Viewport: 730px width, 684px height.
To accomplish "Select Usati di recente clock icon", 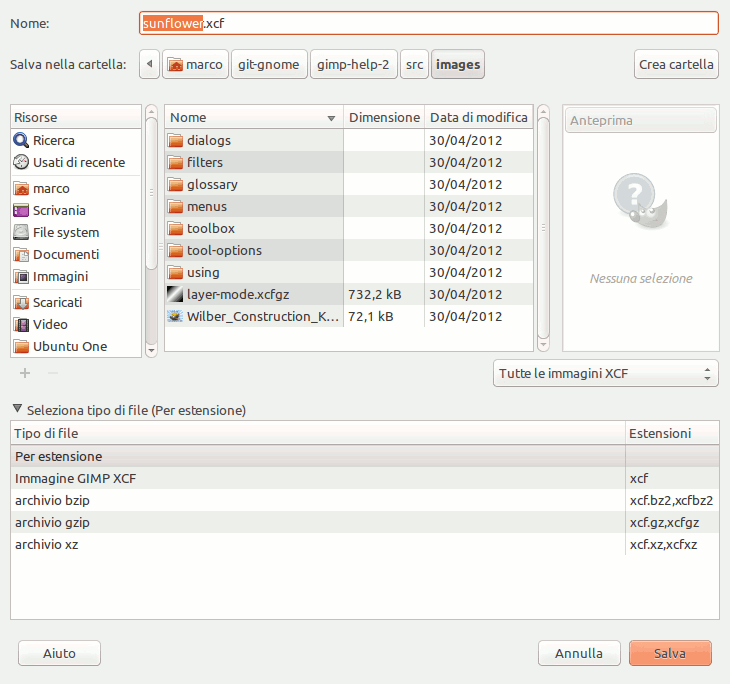I will pyautogui.click(x=21, y=163).
